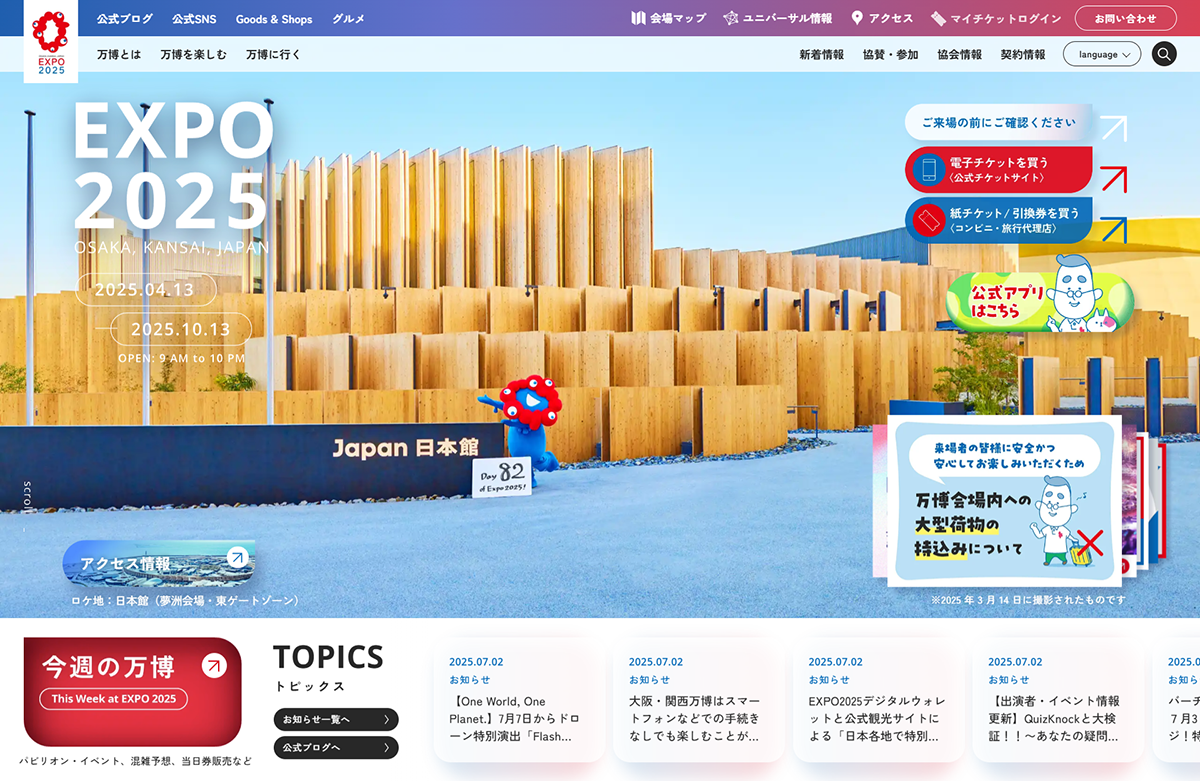This screenshot has height=781, width=1200.
Task: Click the access location pin icon
Action: pyautogui.click(x=857, y=18)
